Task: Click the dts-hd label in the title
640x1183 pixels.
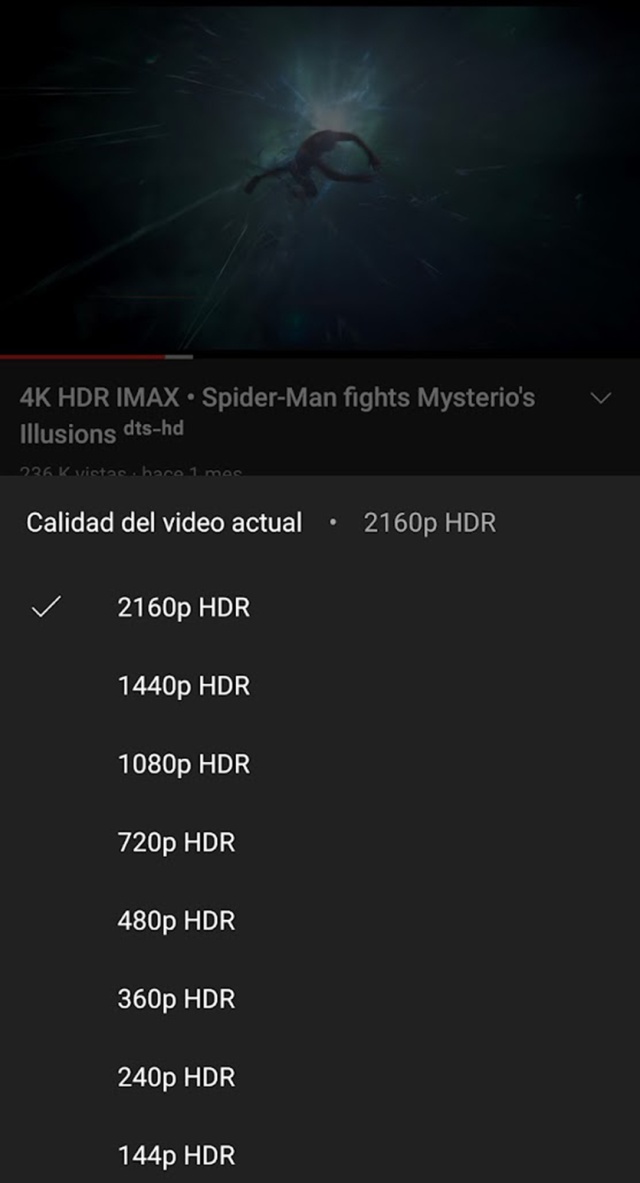Action: click(153, 429)
